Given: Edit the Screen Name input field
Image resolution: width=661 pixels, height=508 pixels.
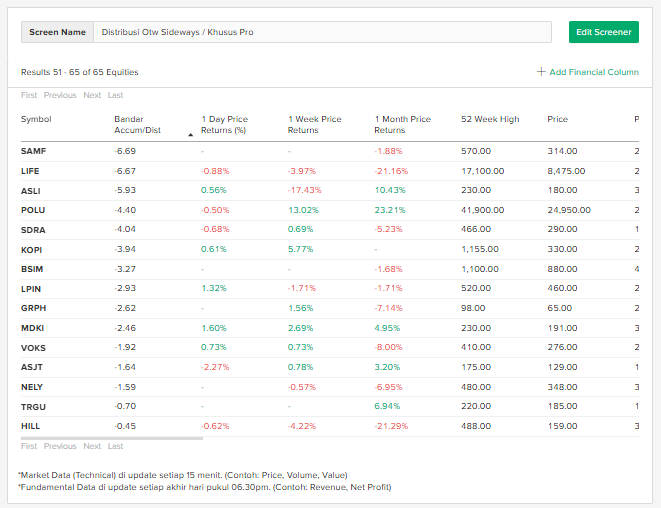Looking at the screenshot, I should pos(322,32).
